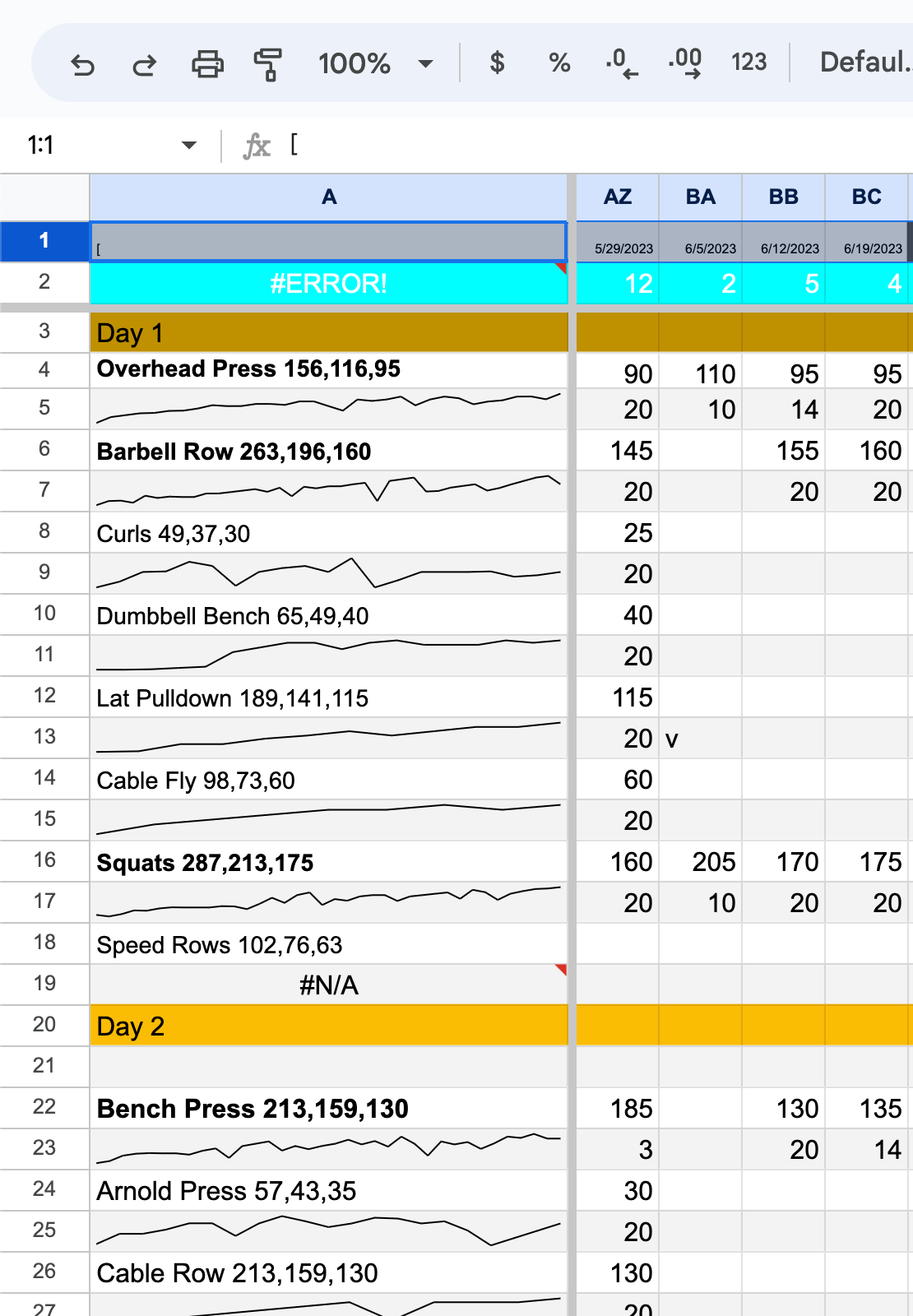Click the cell containing letter v
This screenshot has height=1316, width=913.
click(701, 739)
